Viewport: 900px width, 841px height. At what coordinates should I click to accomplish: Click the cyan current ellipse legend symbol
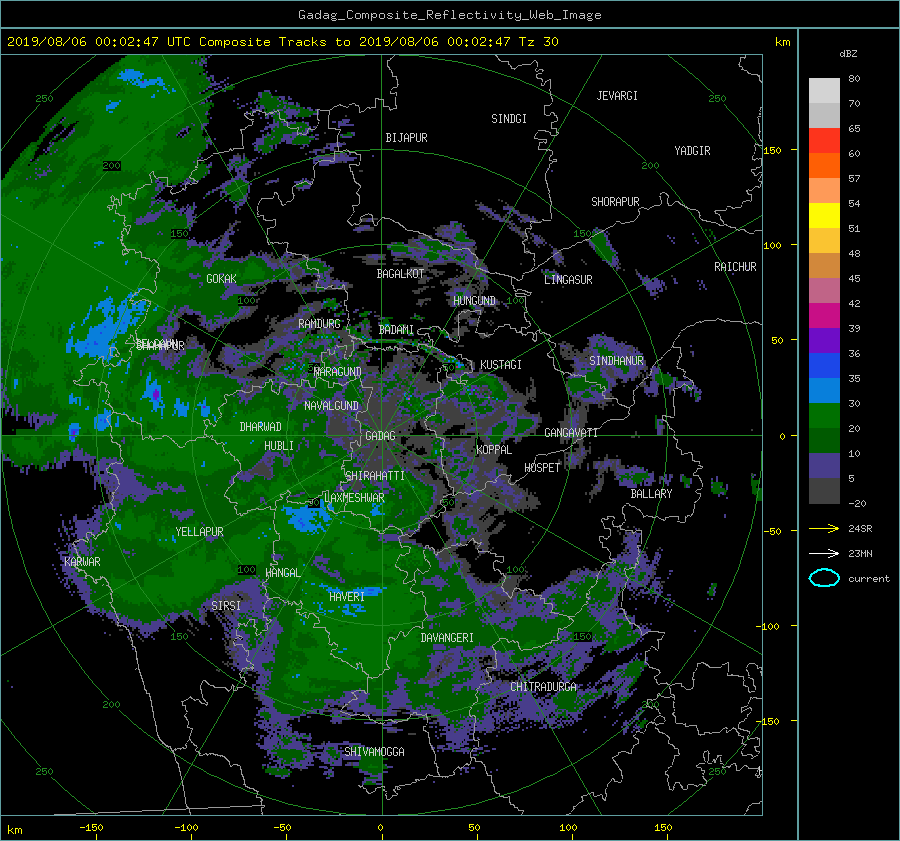click(824, 578)
